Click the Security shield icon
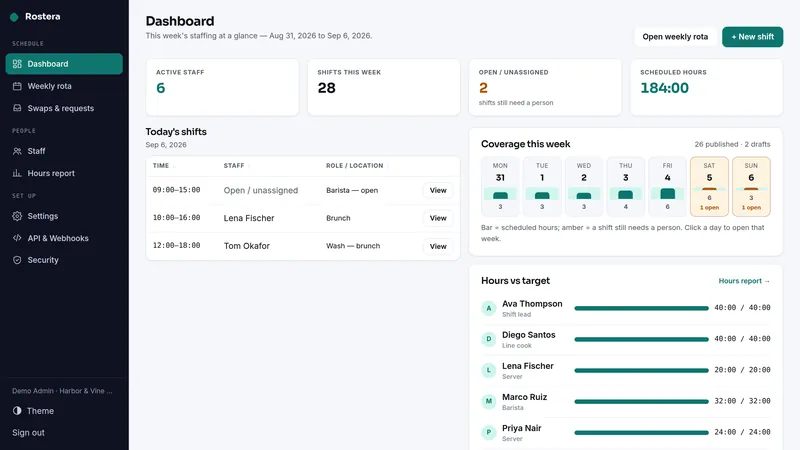The width and height of the screenshot is (800, 450). click(x=17, y=260)
